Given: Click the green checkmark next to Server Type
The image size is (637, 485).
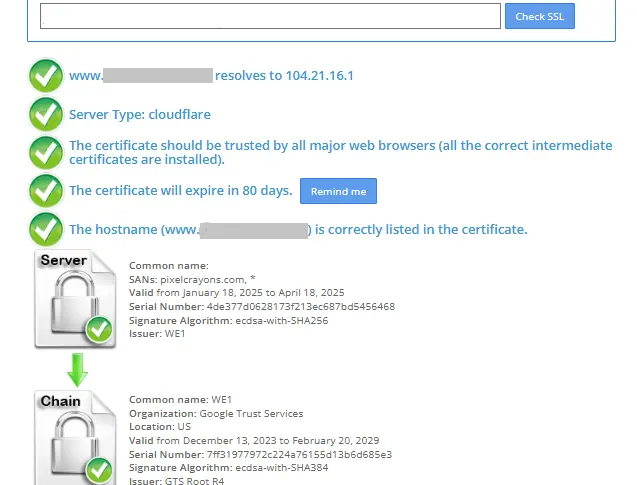Looking at the screenshot, I should pyautogui.click(x=46, y=114).
